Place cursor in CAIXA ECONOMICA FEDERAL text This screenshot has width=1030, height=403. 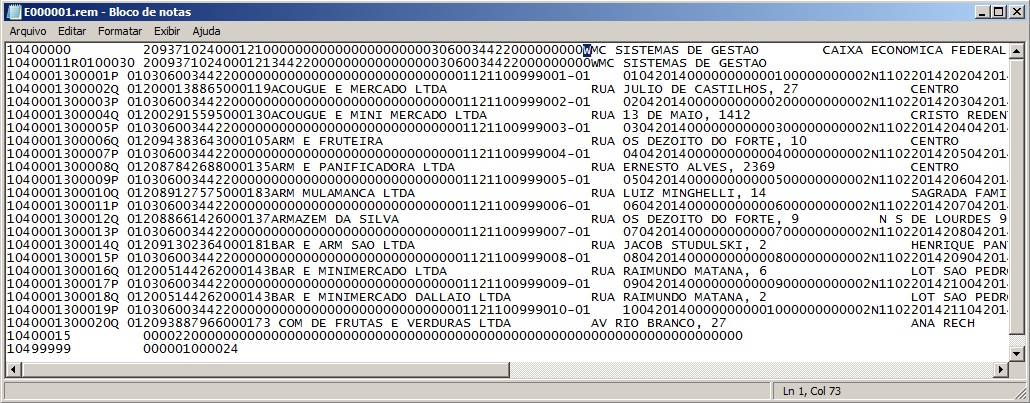[912, 50]
